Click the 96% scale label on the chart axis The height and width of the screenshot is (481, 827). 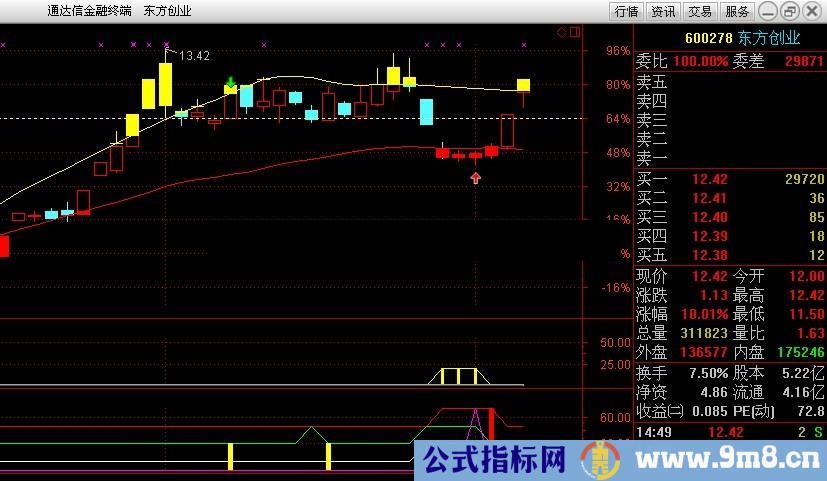[618, 51]
